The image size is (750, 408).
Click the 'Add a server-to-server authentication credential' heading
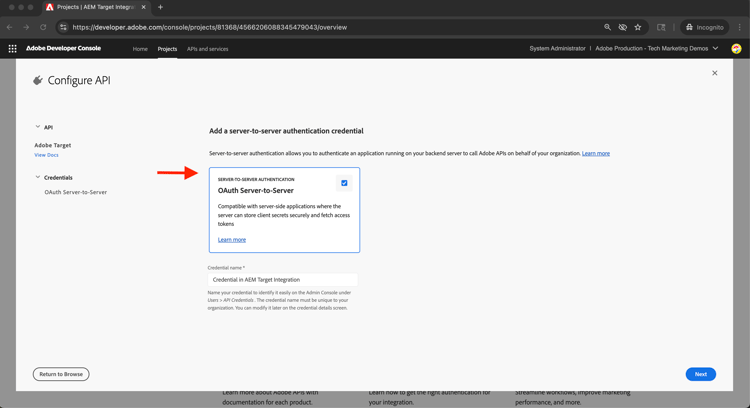[x=286, y=131]
